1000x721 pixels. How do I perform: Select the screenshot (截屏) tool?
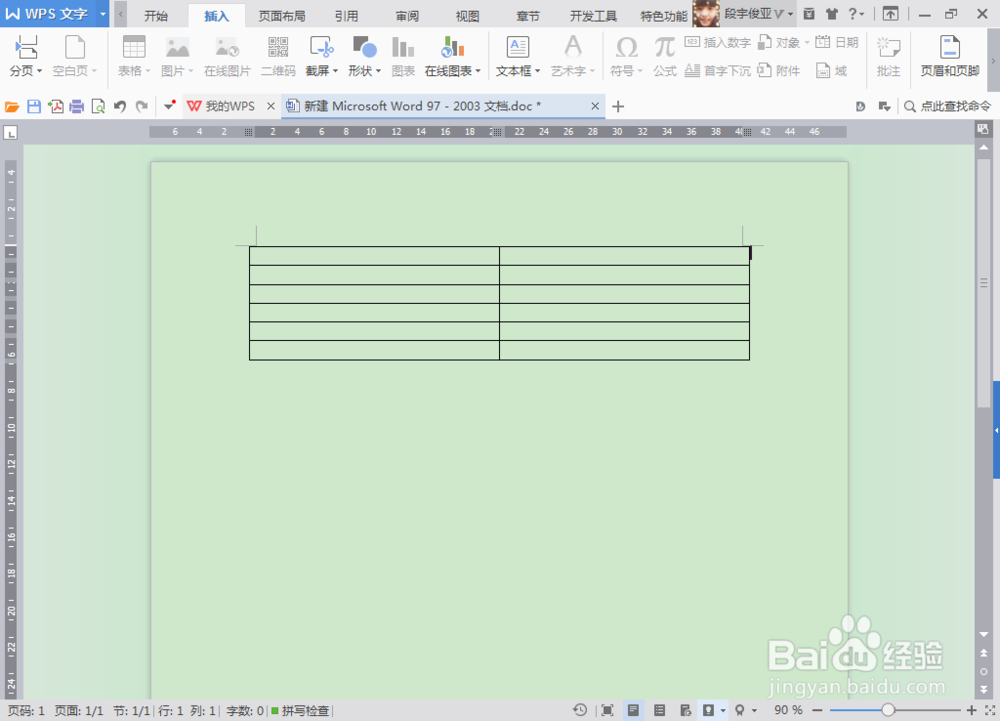point(321,55)
